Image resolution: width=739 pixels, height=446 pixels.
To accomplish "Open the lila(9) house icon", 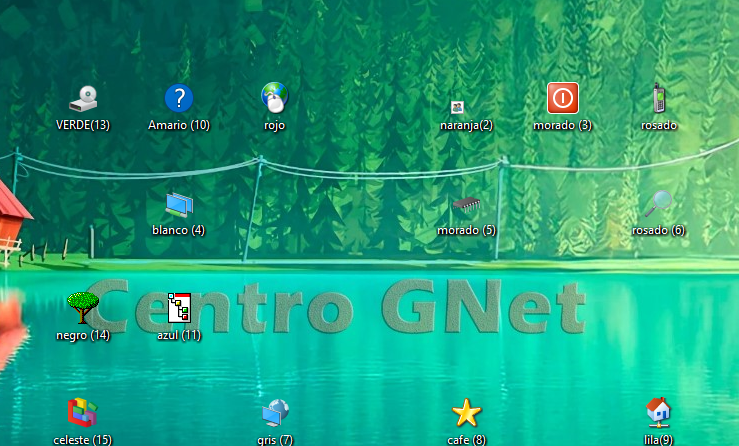I will tap(658, 412).
